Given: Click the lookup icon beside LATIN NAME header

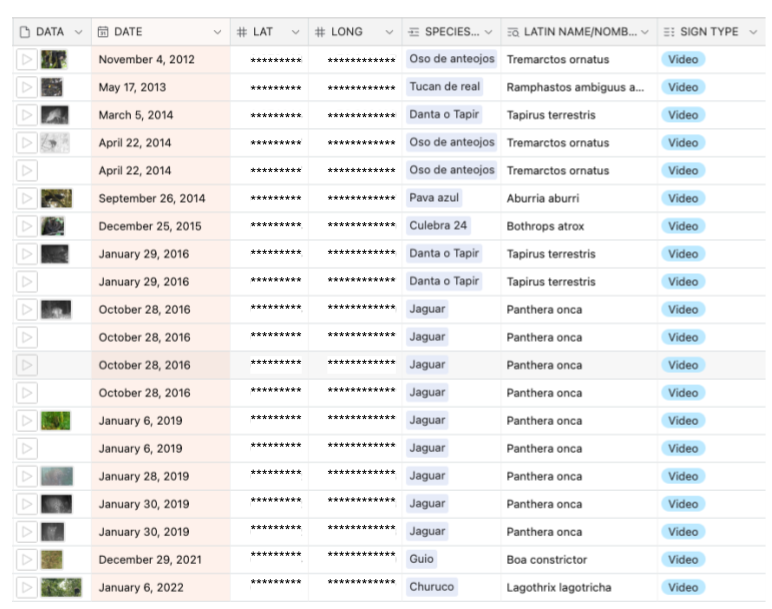Looking at the screenshot, I should coord(513,32).
